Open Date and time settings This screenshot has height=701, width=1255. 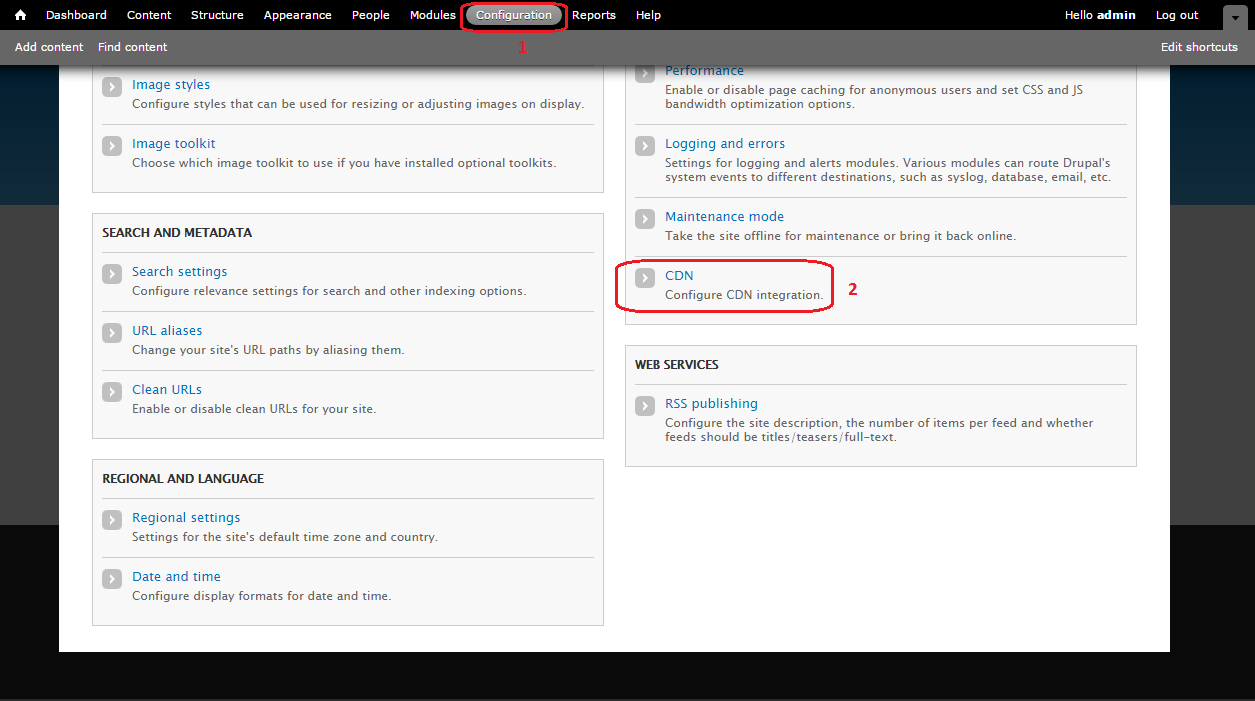176,577
